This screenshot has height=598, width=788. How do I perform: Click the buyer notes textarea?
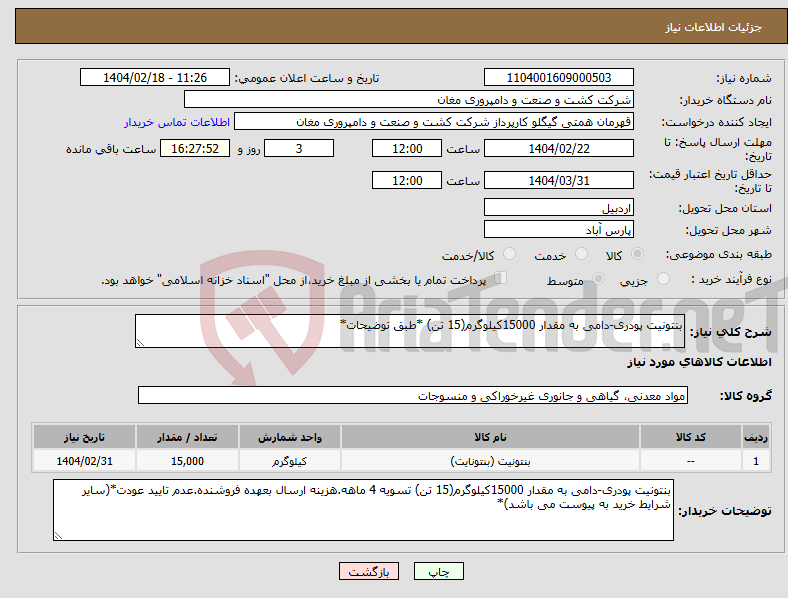point(363,510)
